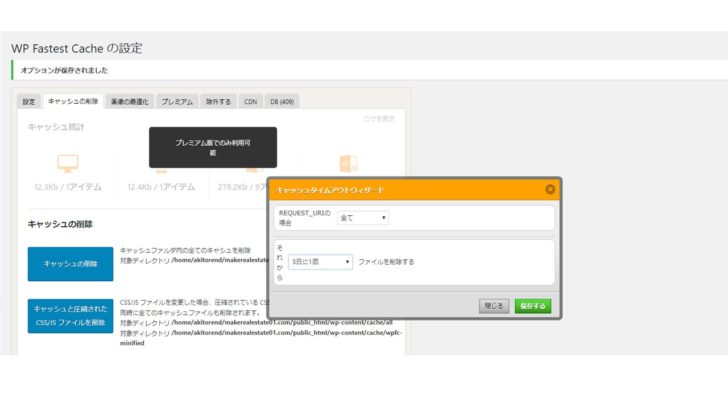Go to the プレミアム tab

(x=177, y=101)
